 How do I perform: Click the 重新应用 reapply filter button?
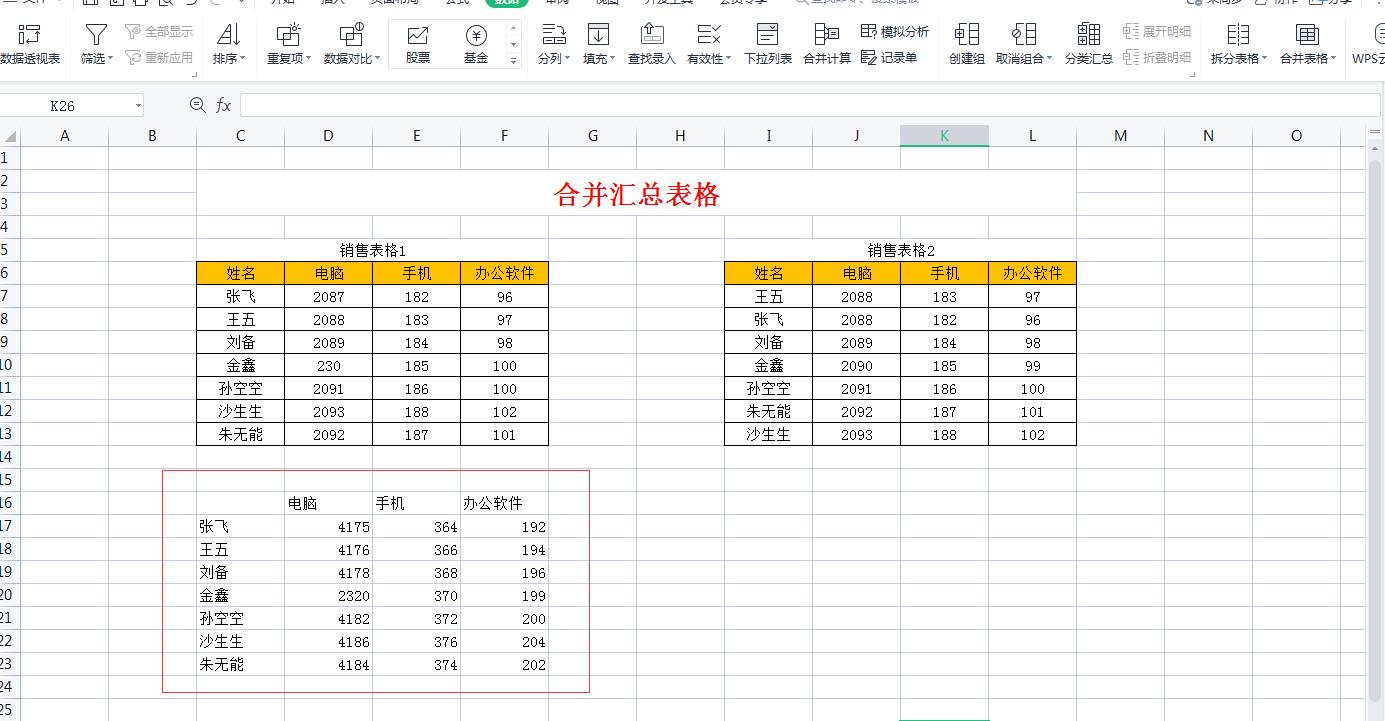point(159,58)
